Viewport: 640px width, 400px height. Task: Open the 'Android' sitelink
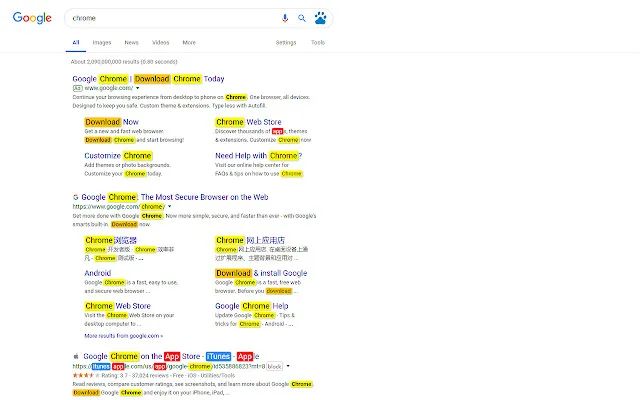click(x=98, y=273)
